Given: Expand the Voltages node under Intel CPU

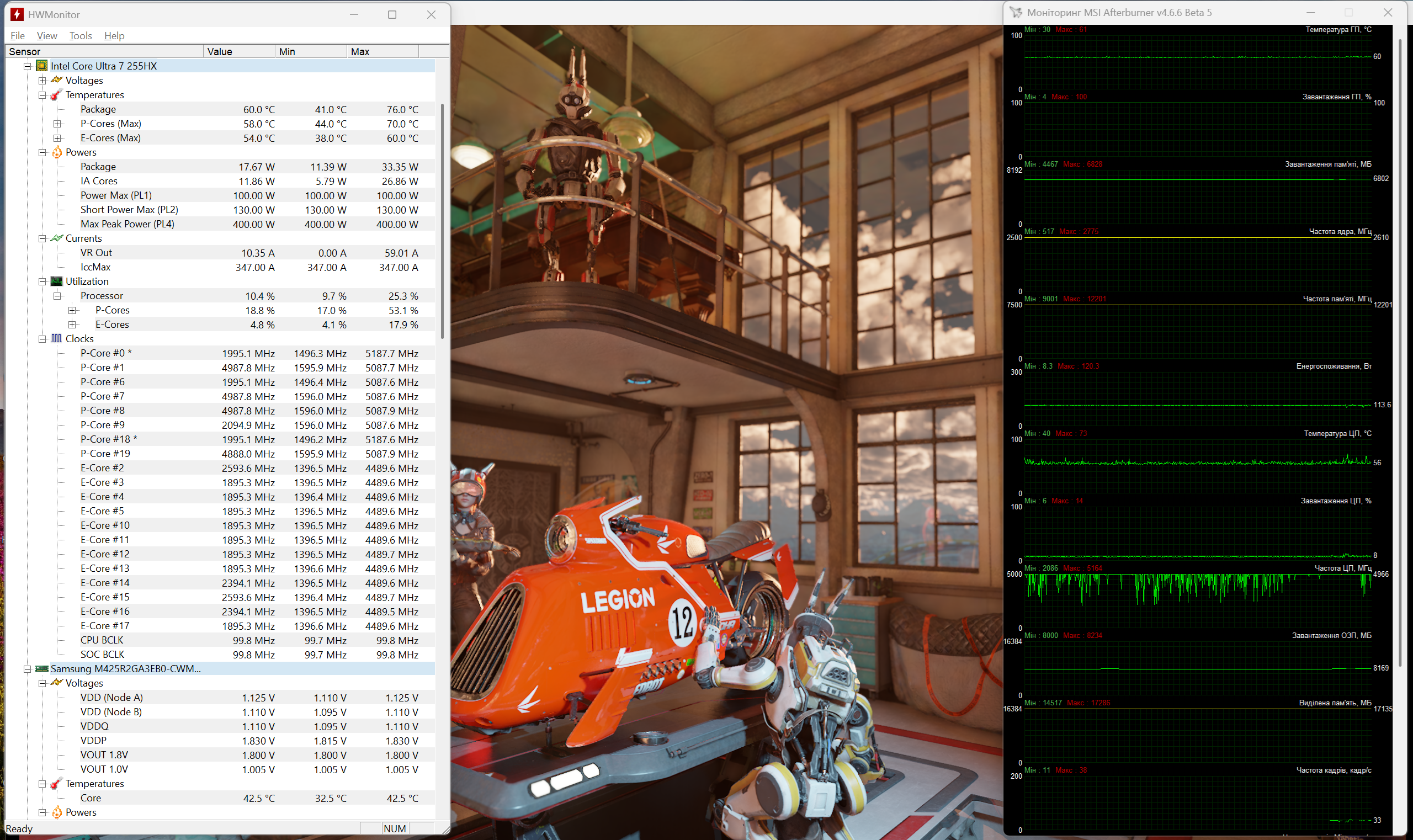Looking at the screenshot, I should coord(43,81).
